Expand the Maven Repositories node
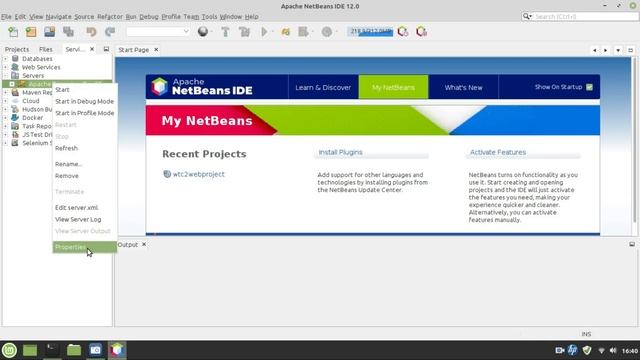The width and height of the screenshot is (640, 360). pyautogui.click(x=5, y=92)
